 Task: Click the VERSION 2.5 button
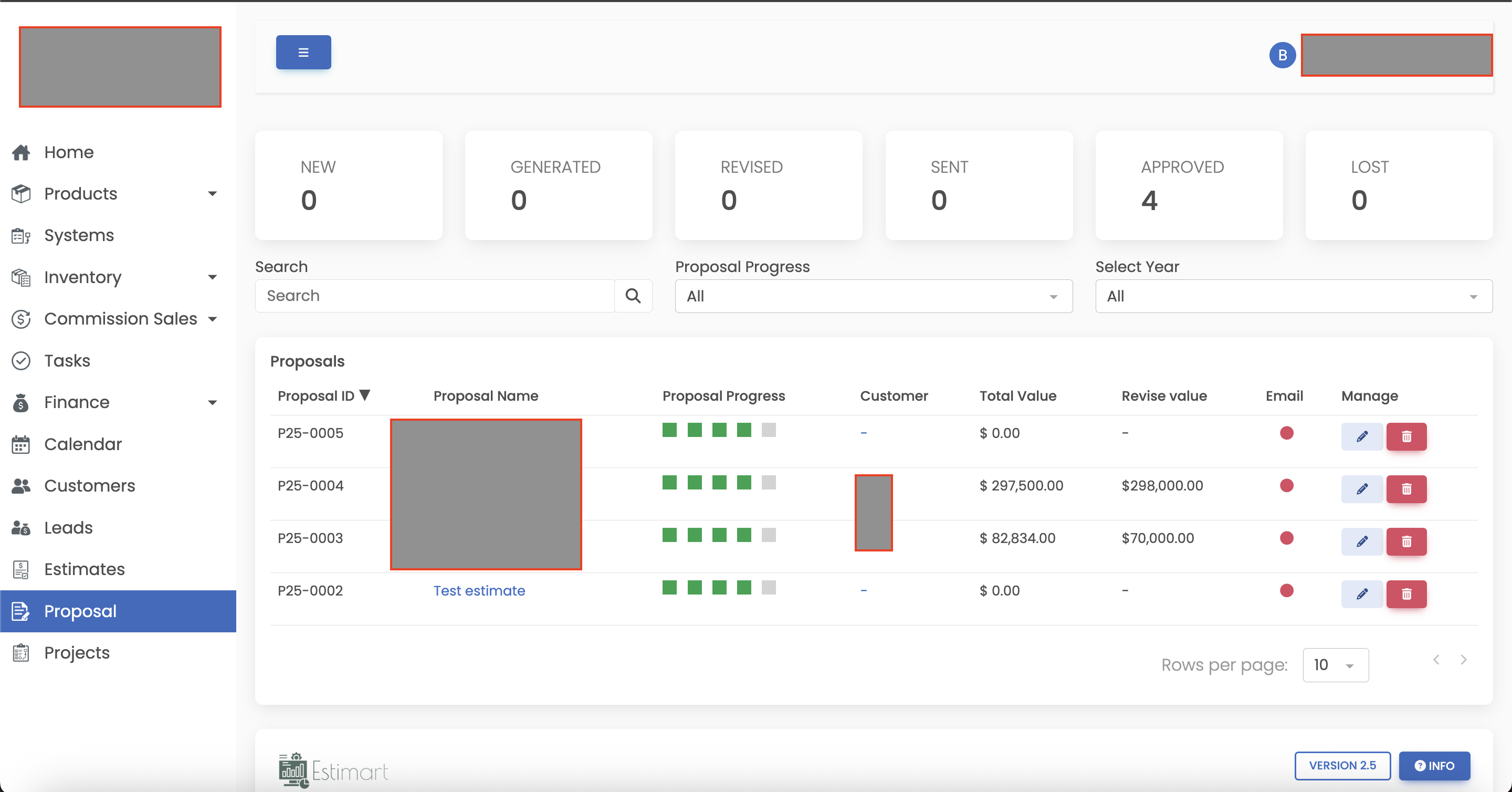pos(1343,766)
